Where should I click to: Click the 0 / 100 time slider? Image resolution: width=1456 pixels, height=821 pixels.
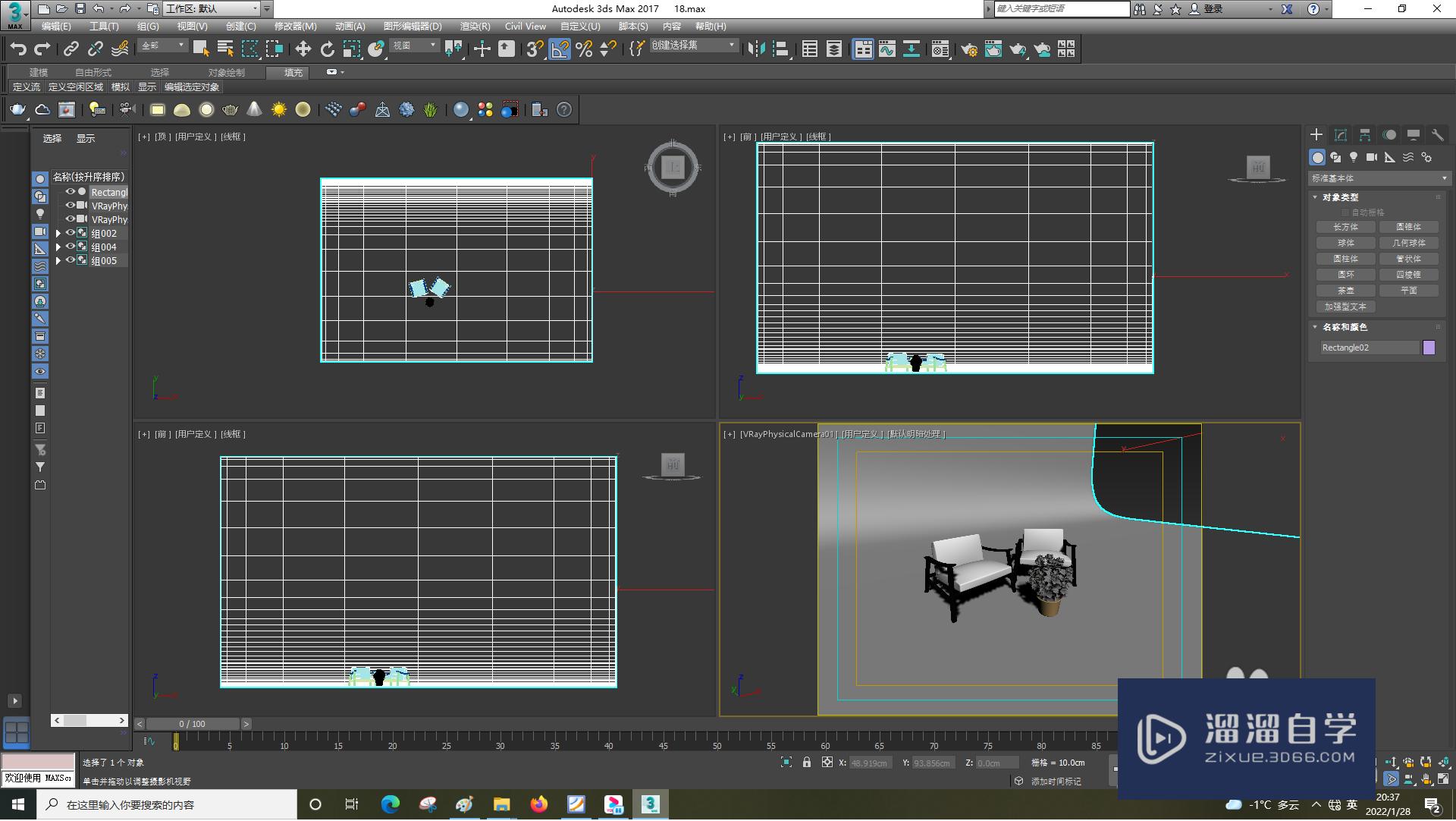click(x=193, y=724)
